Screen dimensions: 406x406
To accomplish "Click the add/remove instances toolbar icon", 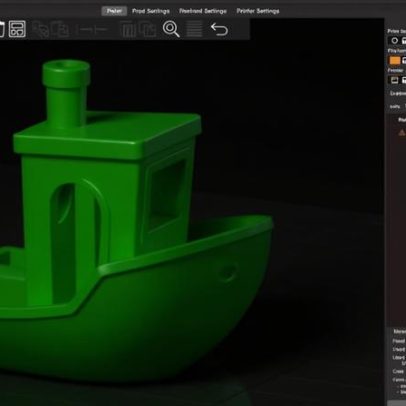I will point(91,29).
